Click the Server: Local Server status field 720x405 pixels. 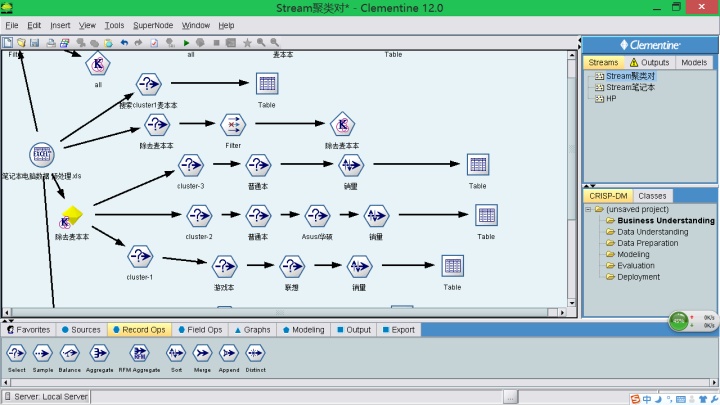point(46,396)
